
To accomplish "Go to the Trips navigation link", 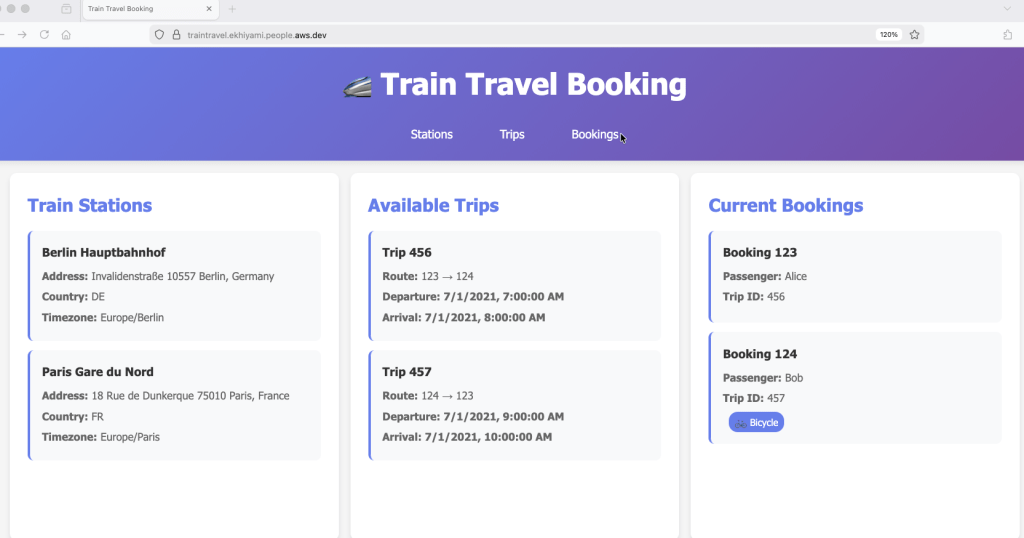I will click(512, 134).
